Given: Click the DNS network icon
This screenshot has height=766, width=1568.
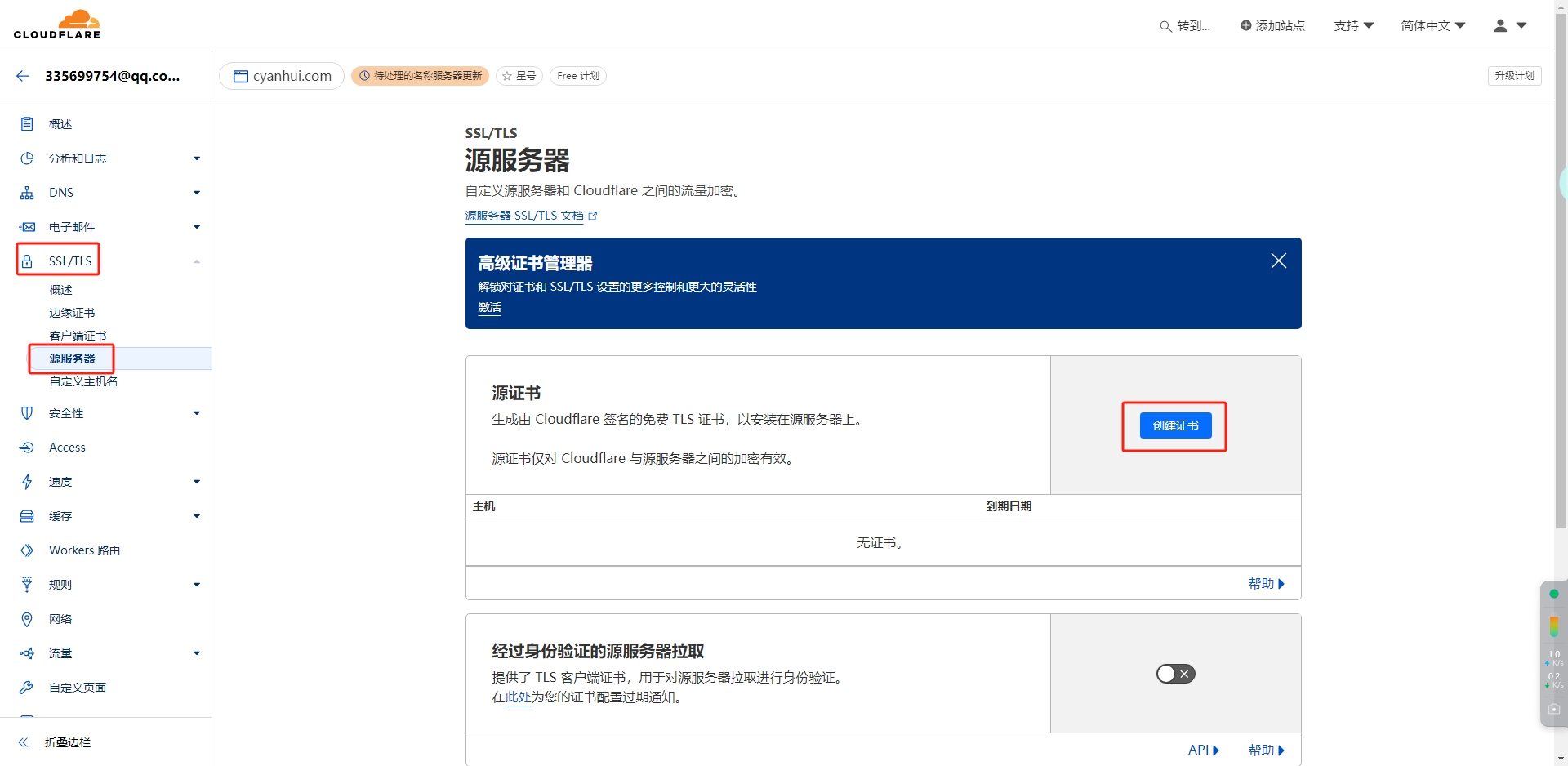Looking at the screenshot, I should pos(27,193).
